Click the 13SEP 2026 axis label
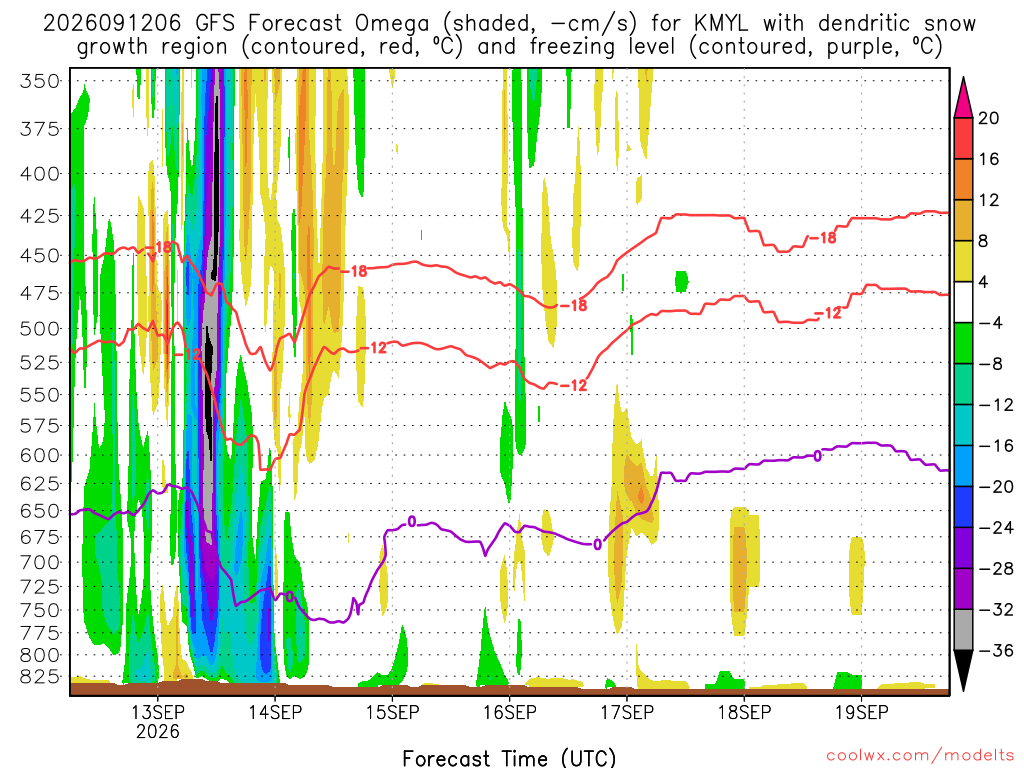The height and width of the screenshot is (768, 1024). point(157,721)
